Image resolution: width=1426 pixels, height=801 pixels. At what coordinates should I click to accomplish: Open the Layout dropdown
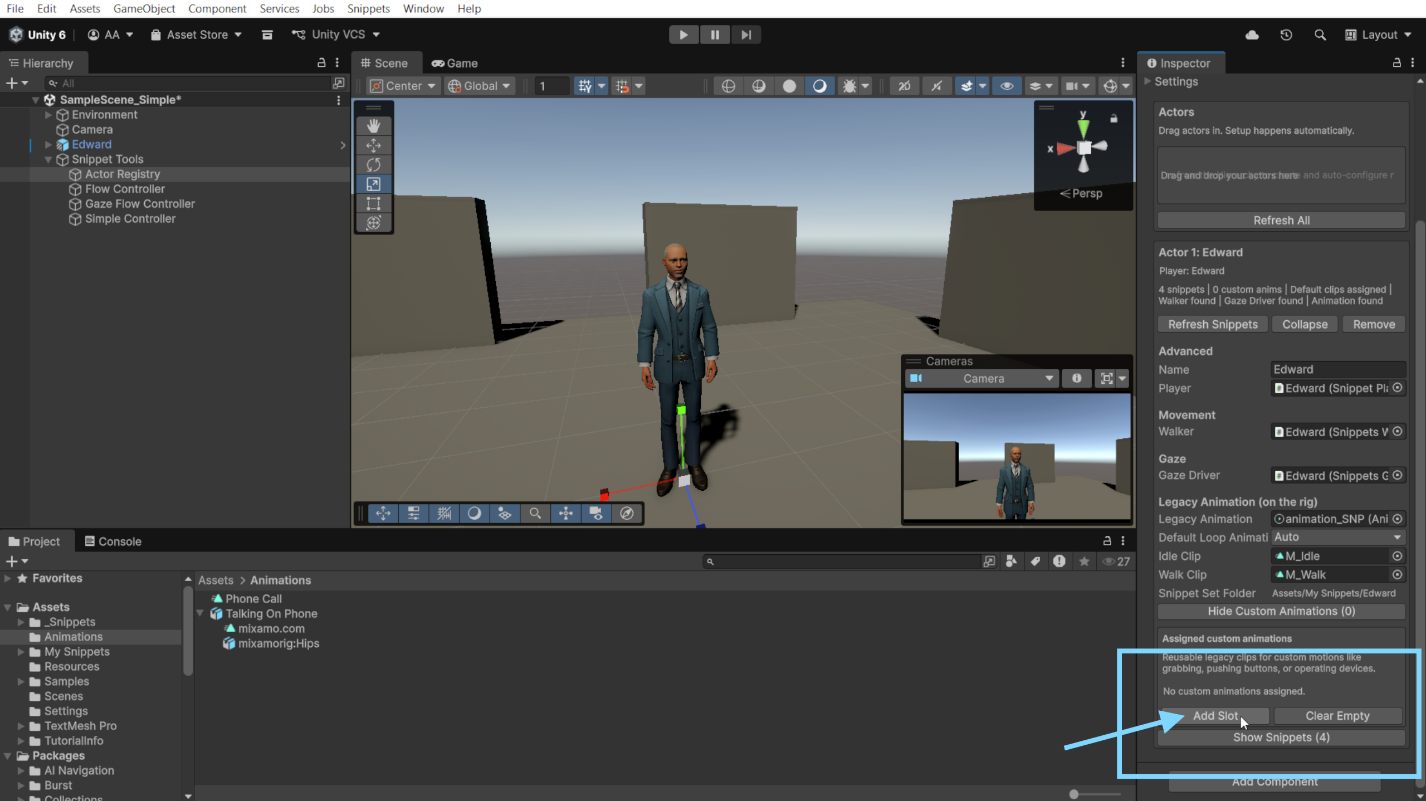[1378, 35]
